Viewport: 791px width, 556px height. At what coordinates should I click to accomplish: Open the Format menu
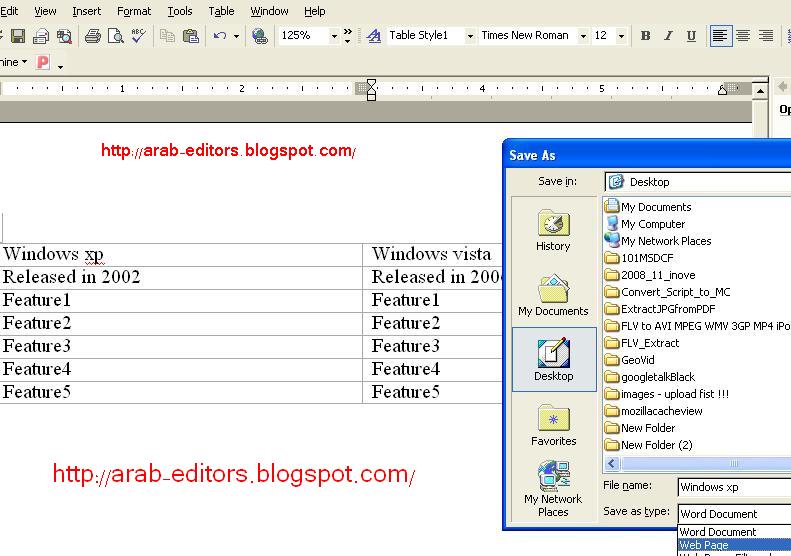point(134,11)
